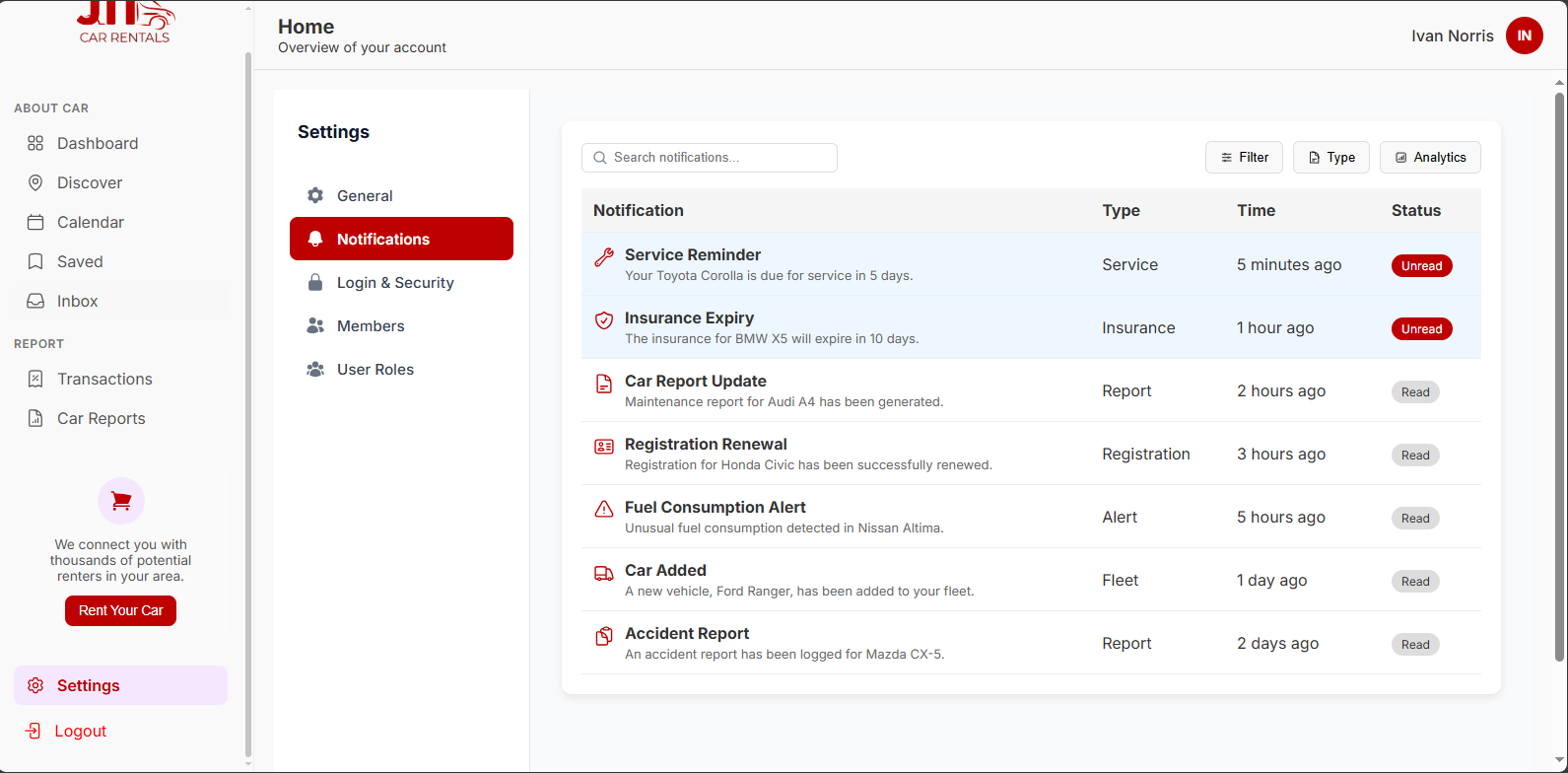The height and width of the screenshot is (773, 1568).
Task: Click the Unread badge for Service Reminder
Action: point(1421,265)
